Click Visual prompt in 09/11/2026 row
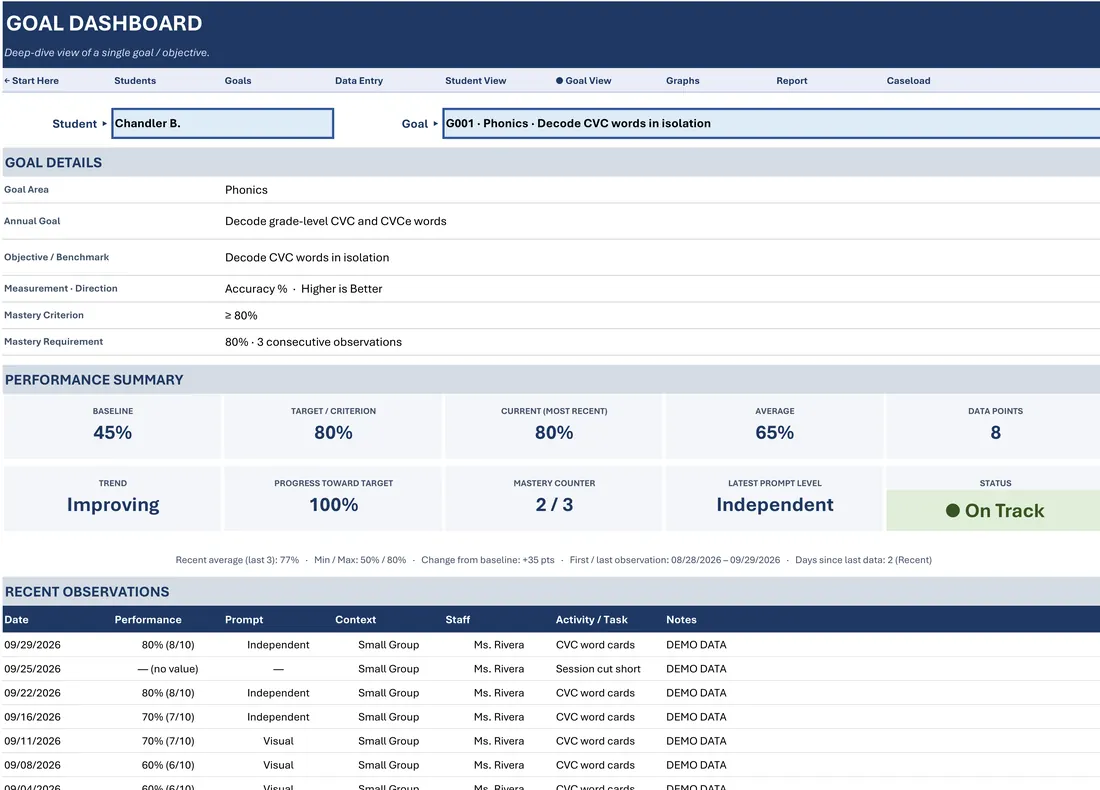1100x790 pixels. pos(278,741)
